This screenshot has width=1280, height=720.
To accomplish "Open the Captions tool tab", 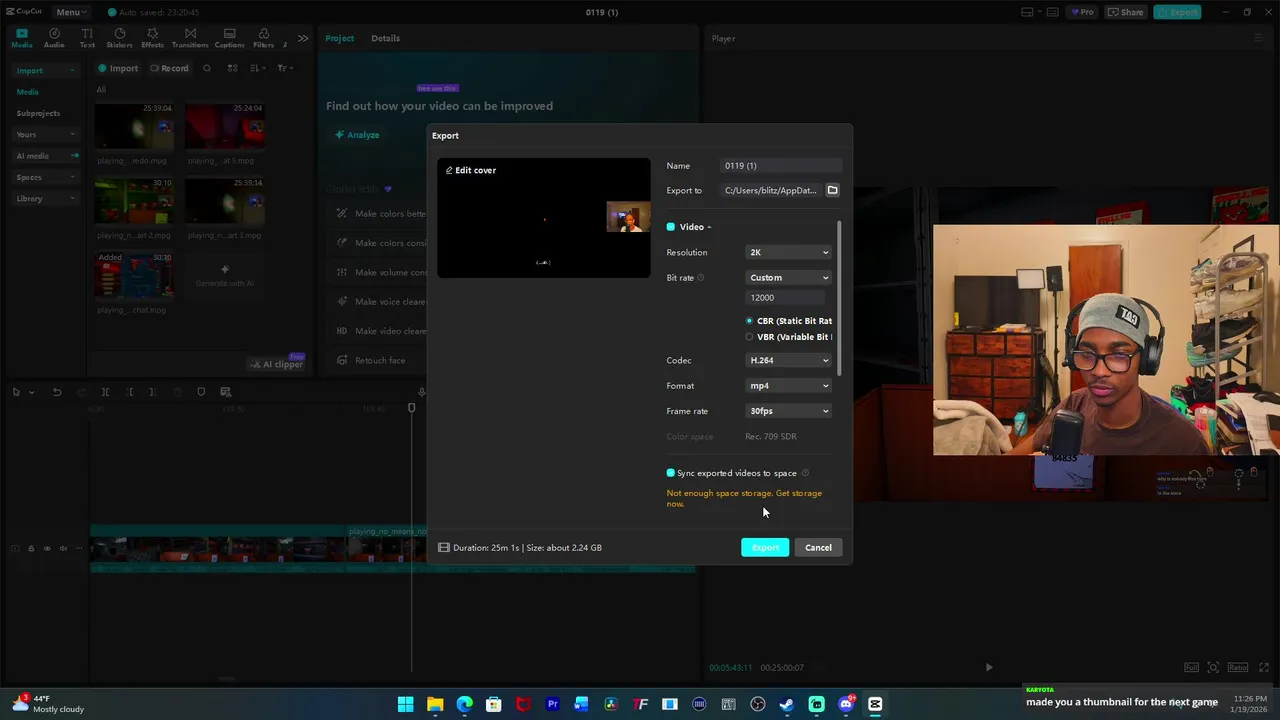I will (x=229, y=38).
